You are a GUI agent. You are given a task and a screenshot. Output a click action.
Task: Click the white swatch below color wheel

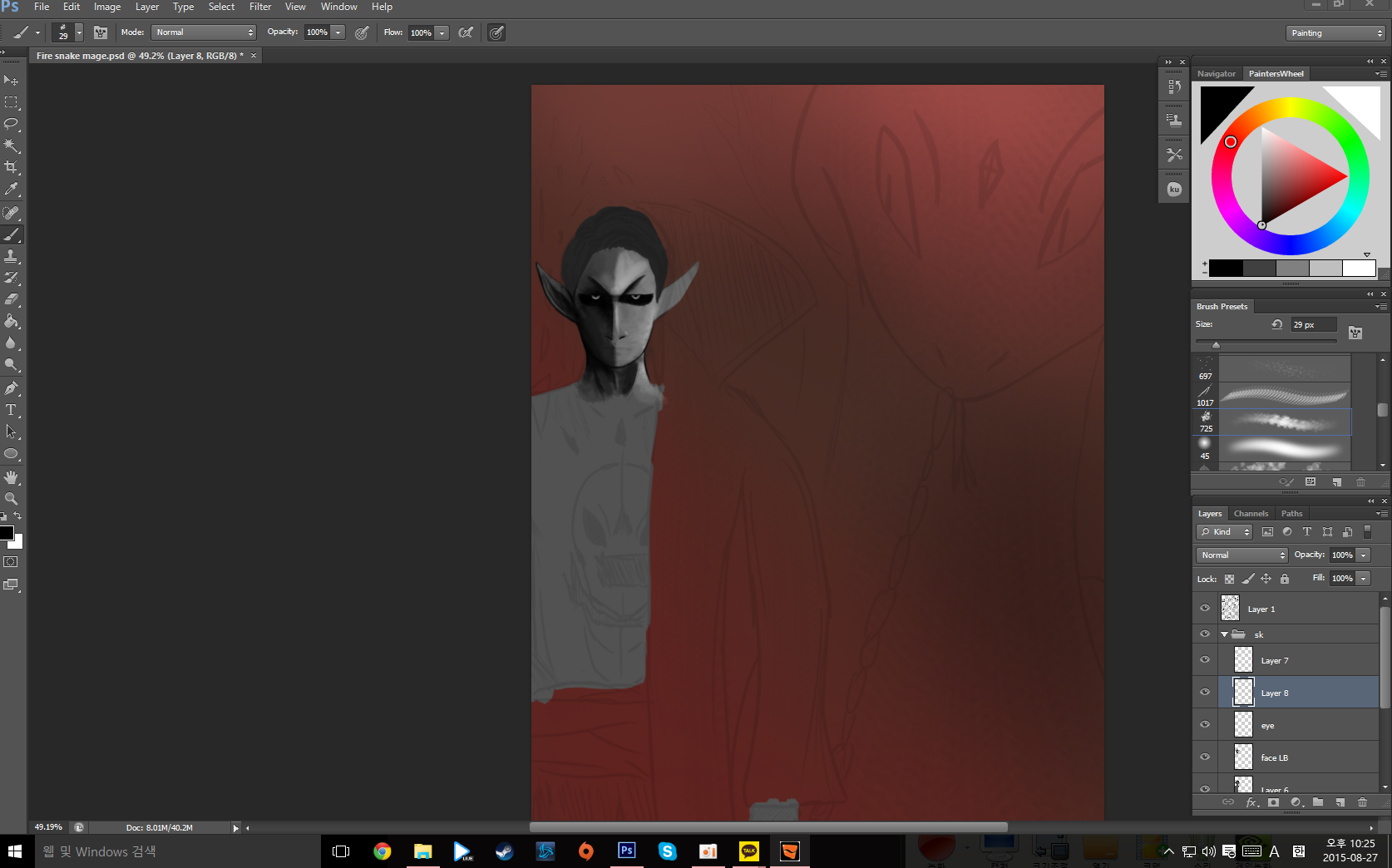tap(1359, 269)
